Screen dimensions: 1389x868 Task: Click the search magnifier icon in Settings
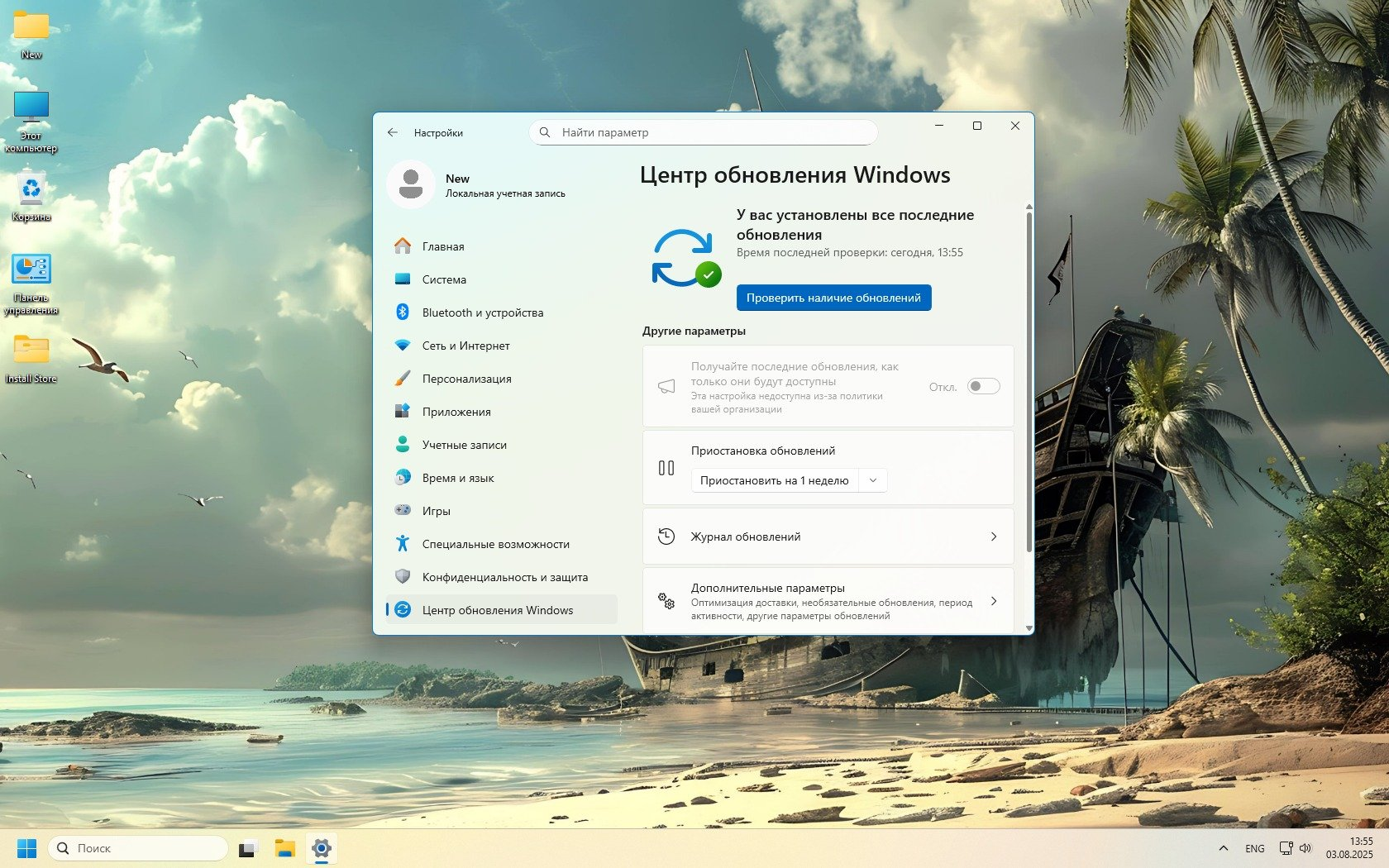click(545, 132)
